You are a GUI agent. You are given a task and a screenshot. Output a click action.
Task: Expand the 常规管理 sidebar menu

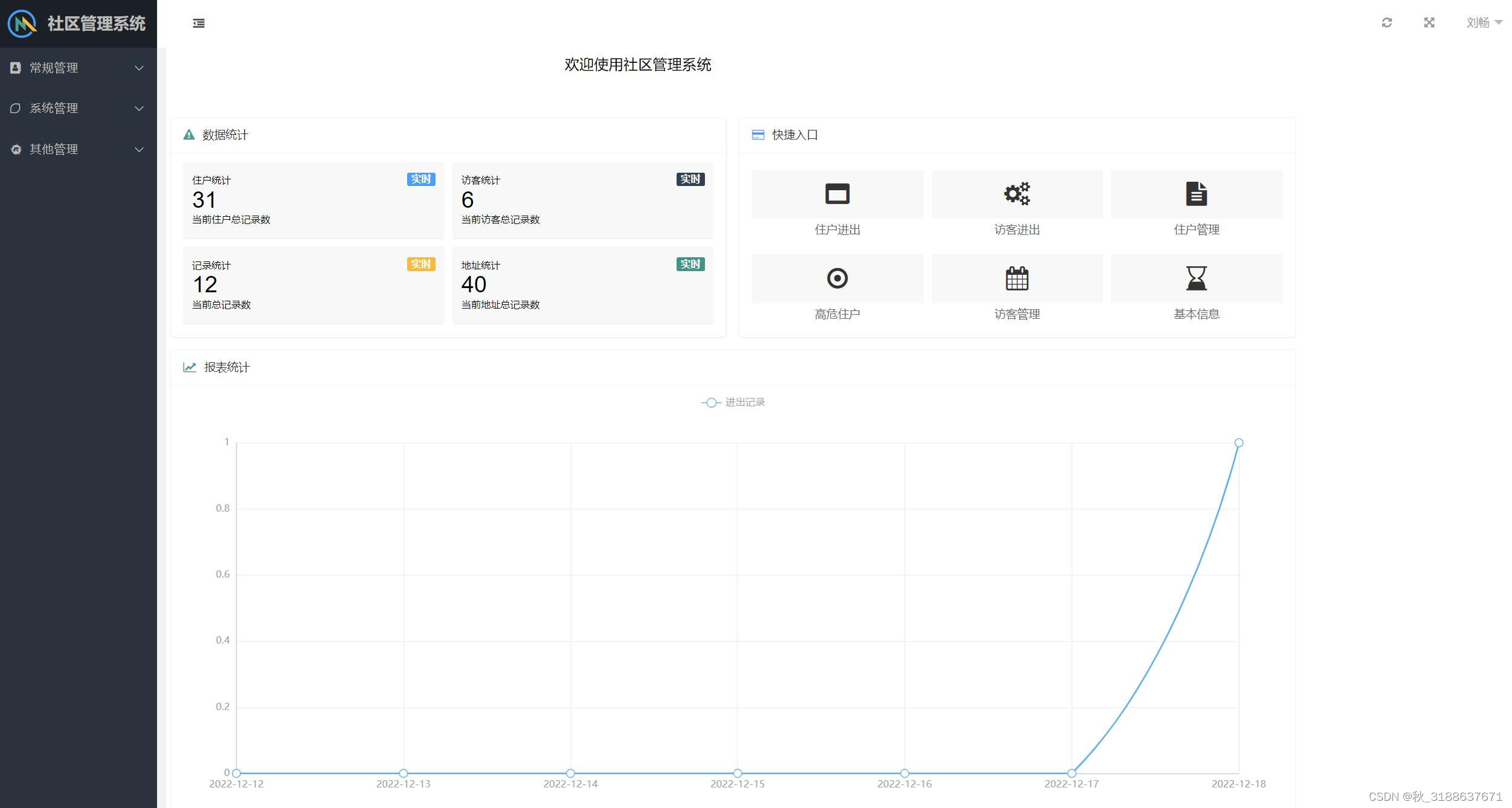(79, 68)
